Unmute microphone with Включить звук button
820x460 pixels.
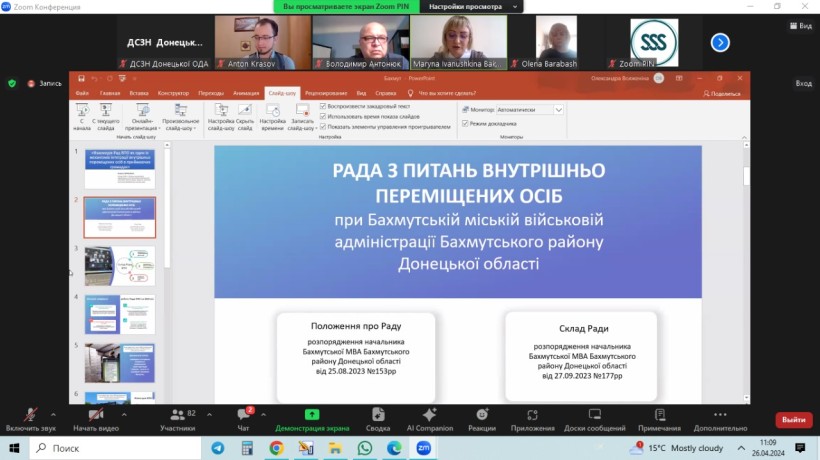click(29, 416)
